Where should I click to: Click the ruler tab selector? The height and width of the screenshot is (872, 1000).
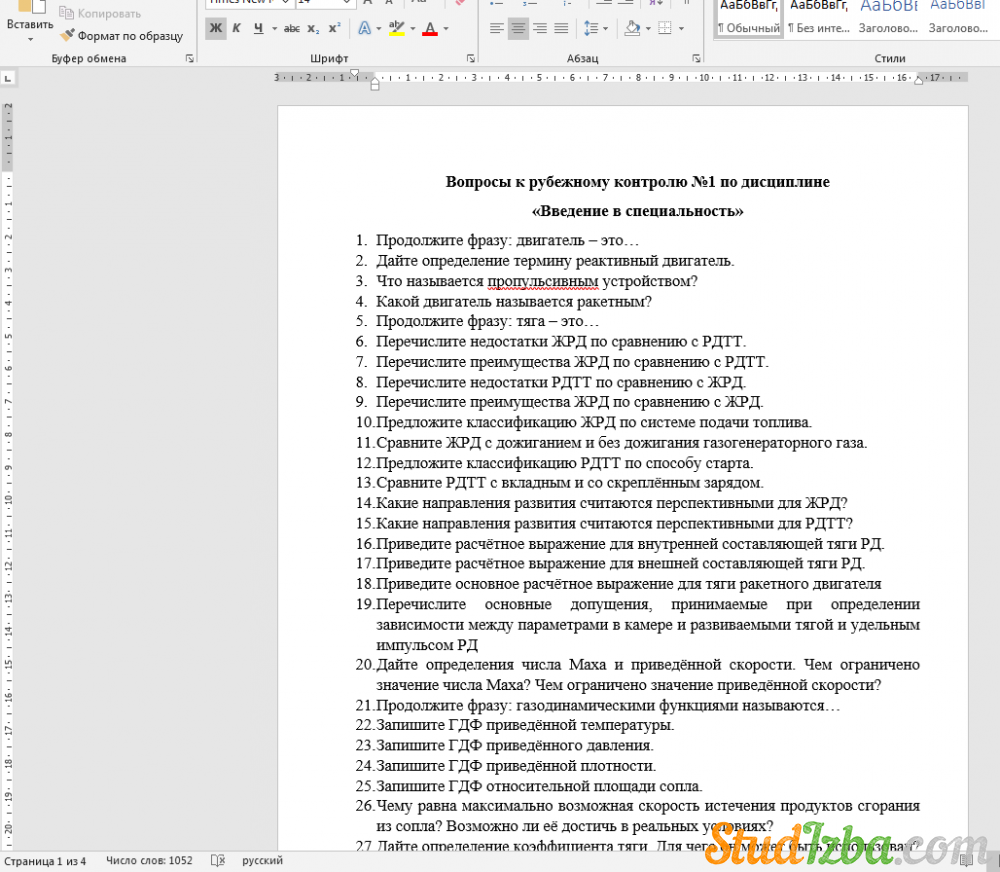[8, 78]
